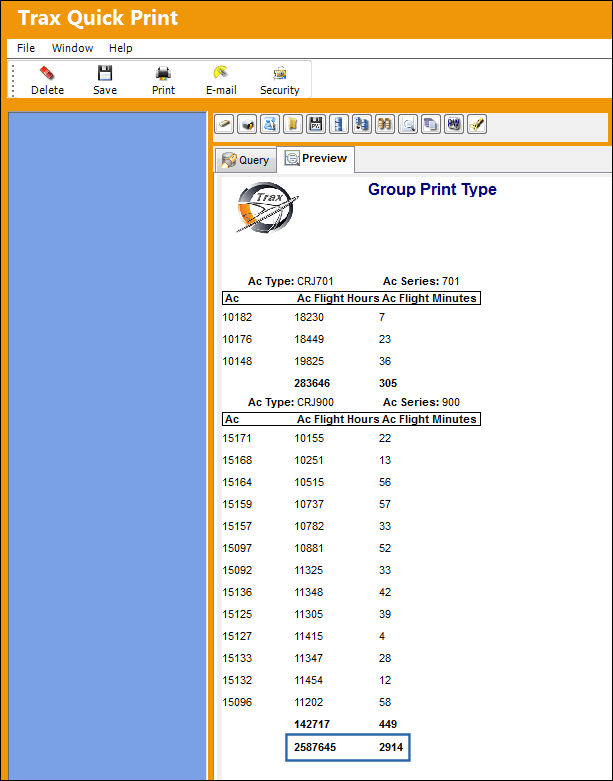This screenshot has width=613, height=781.
Task: Click flight hours value 11348
Action: [309, 592]
